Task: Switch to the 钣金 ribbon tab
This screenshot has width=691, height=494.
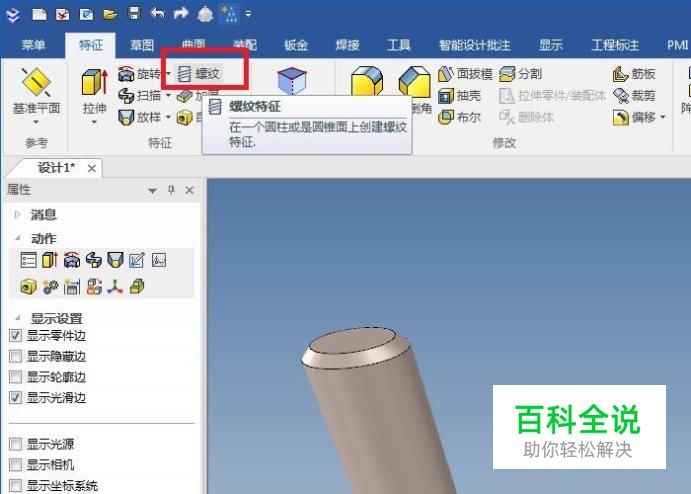Action: pos(296,45)
